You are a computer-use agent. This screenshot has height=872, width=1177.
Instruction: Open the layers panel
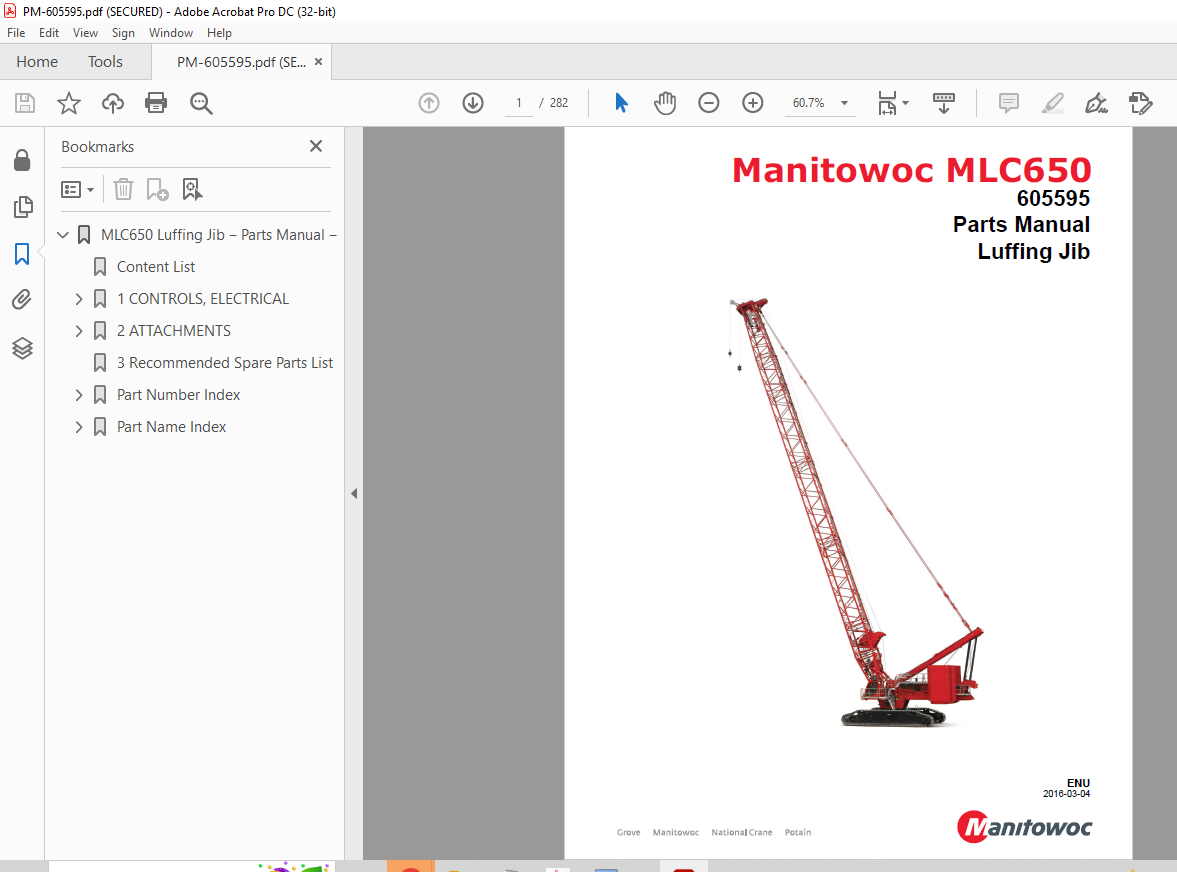23,348
